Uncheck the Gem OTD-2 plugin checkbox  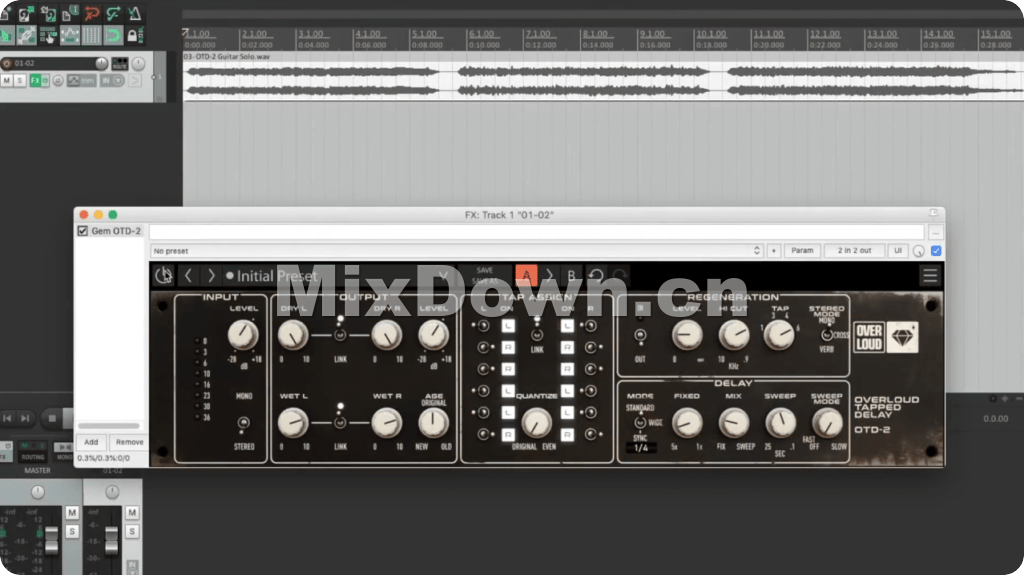point(83,231)
